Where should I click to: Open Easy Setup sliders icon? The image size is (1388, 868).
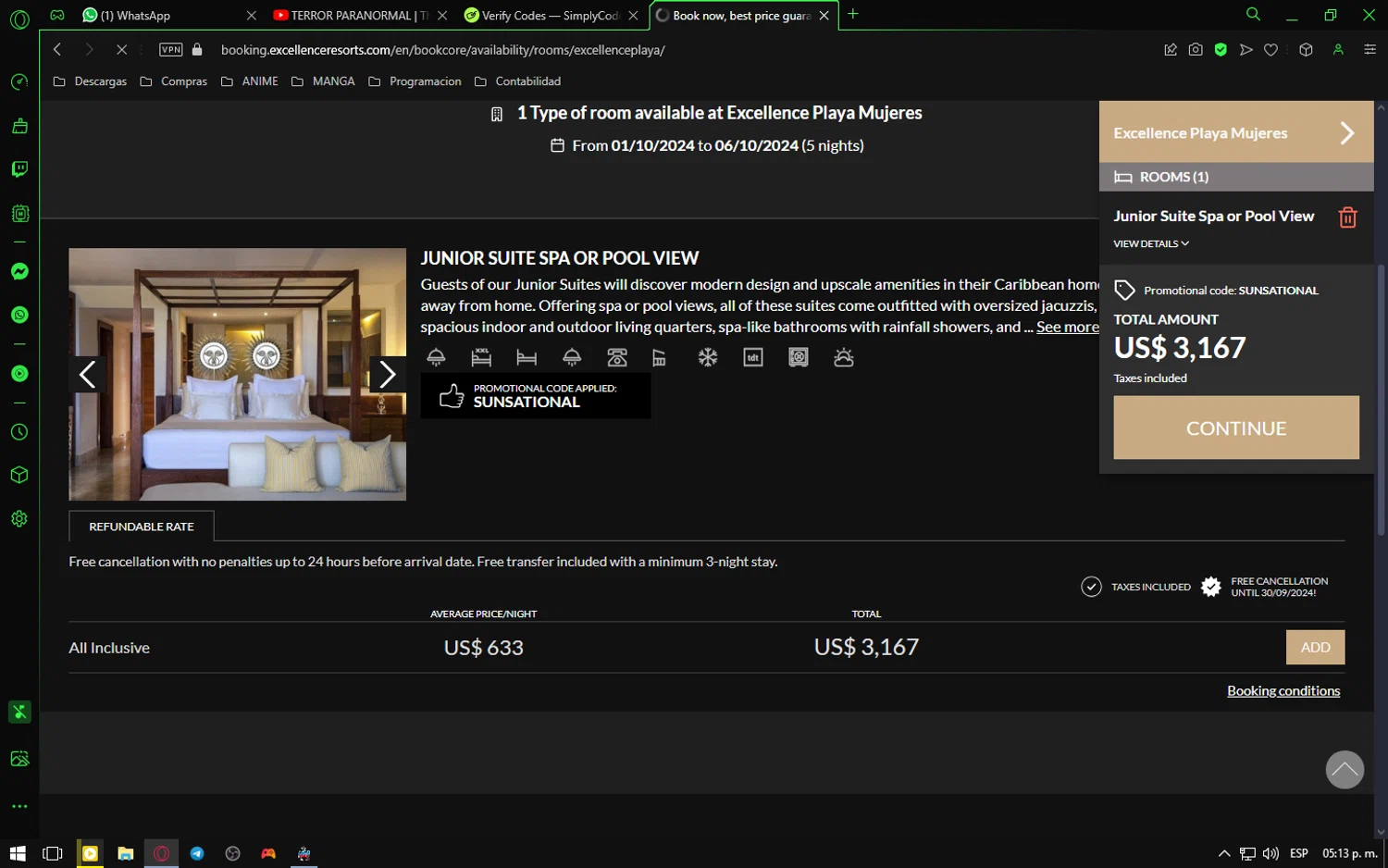coord(1370,50)
